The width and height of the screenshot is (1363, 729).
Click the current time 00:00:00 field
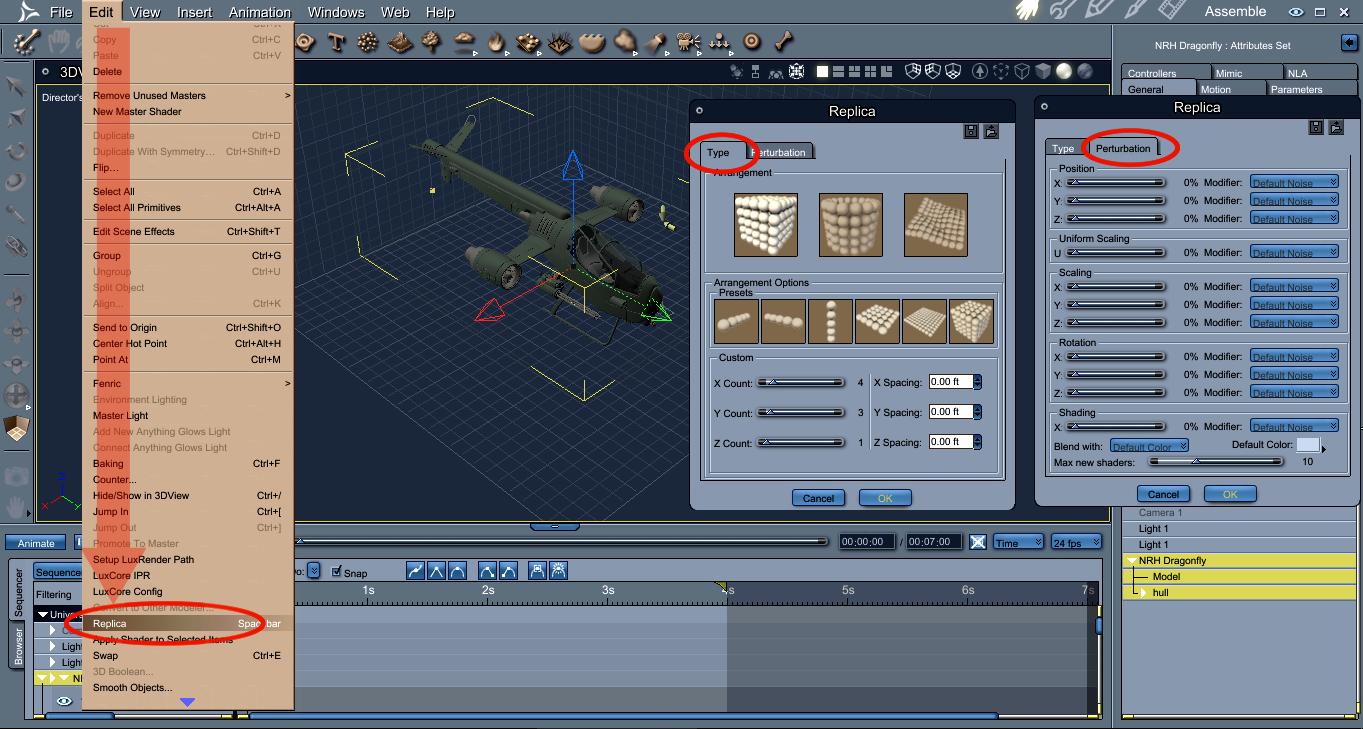click(x=866, y=542)
